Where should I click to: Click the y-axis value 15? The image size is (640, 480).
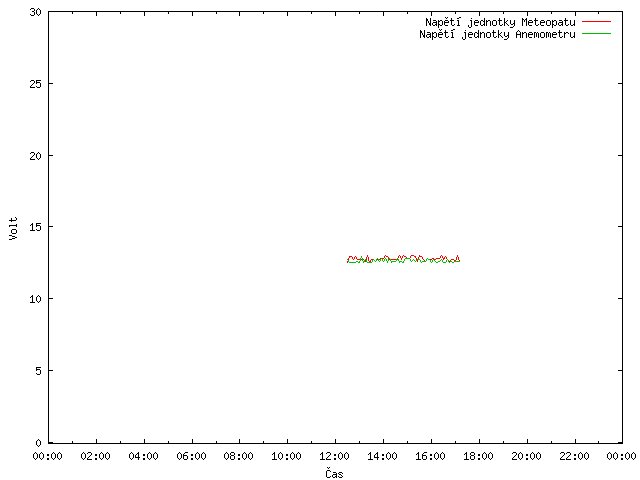(x=36, y=227)
